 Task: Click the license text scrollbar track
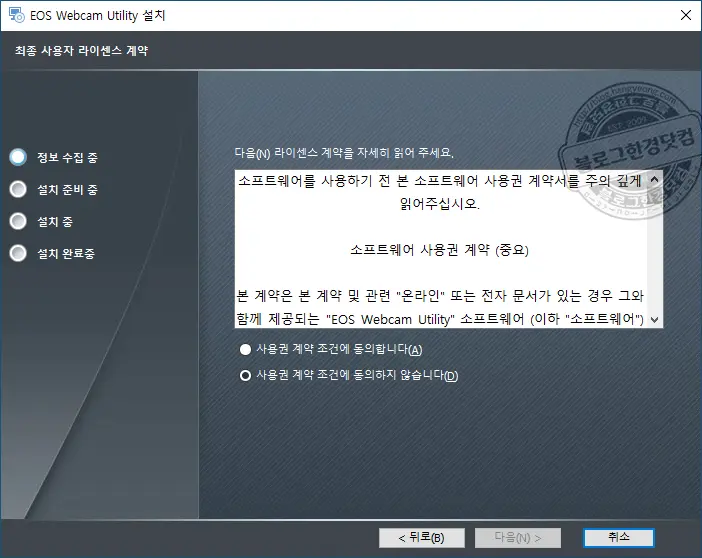tap(654, 250)
